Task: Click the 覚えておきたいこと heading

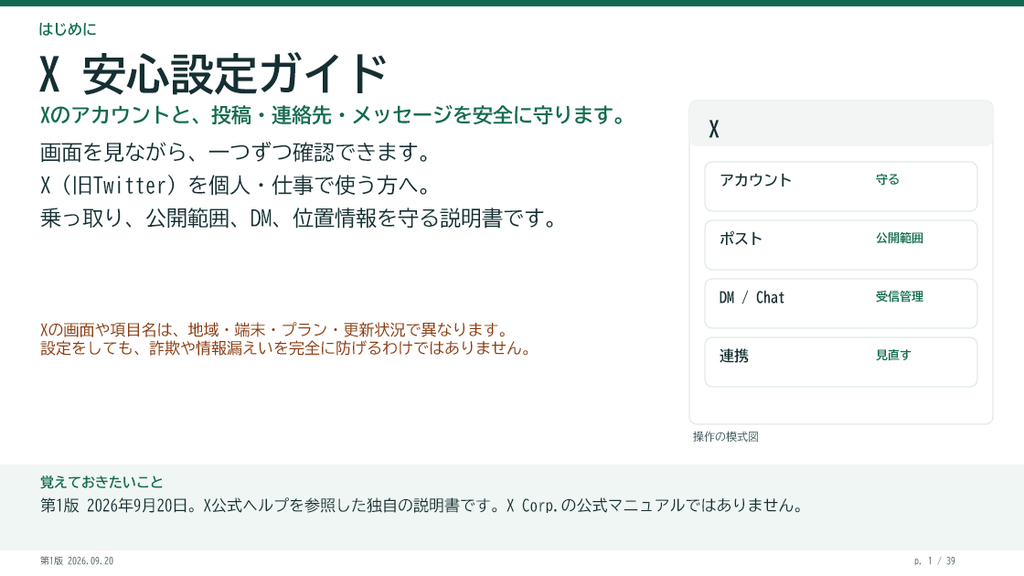Action: click(101, 483)
